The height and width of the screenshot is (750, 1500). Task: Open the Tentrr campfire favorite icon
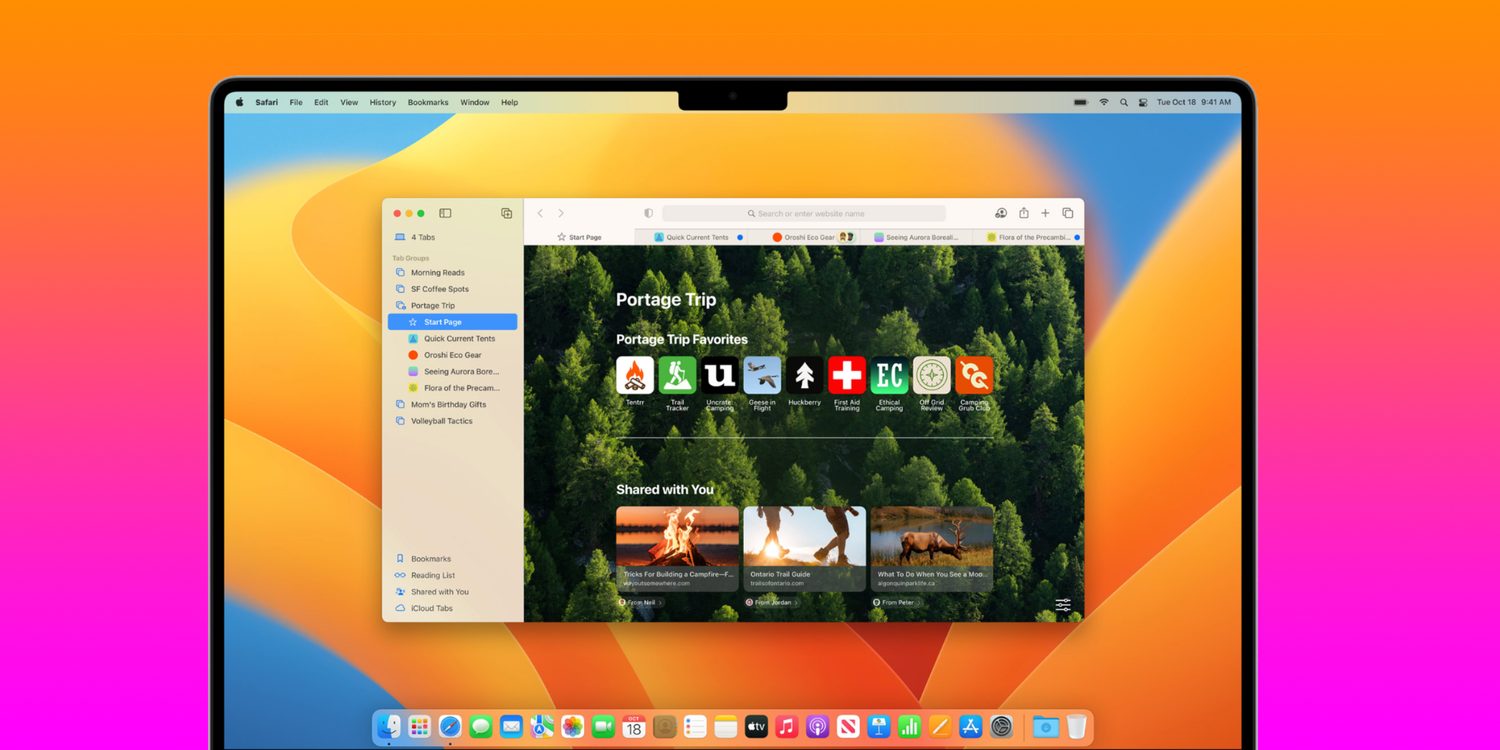coord(635,376)
